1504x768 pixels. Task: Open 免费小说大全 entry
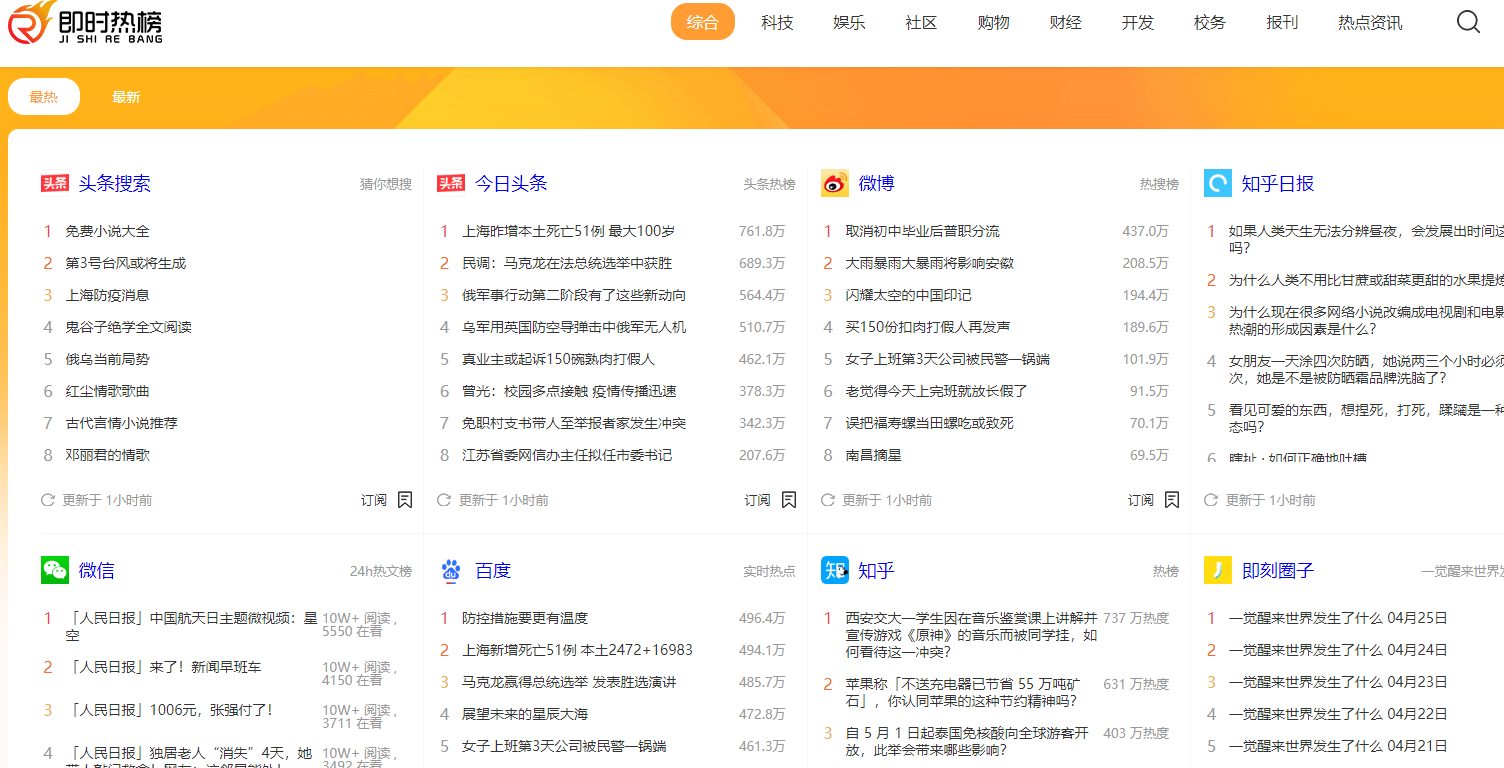coord(108,231)
